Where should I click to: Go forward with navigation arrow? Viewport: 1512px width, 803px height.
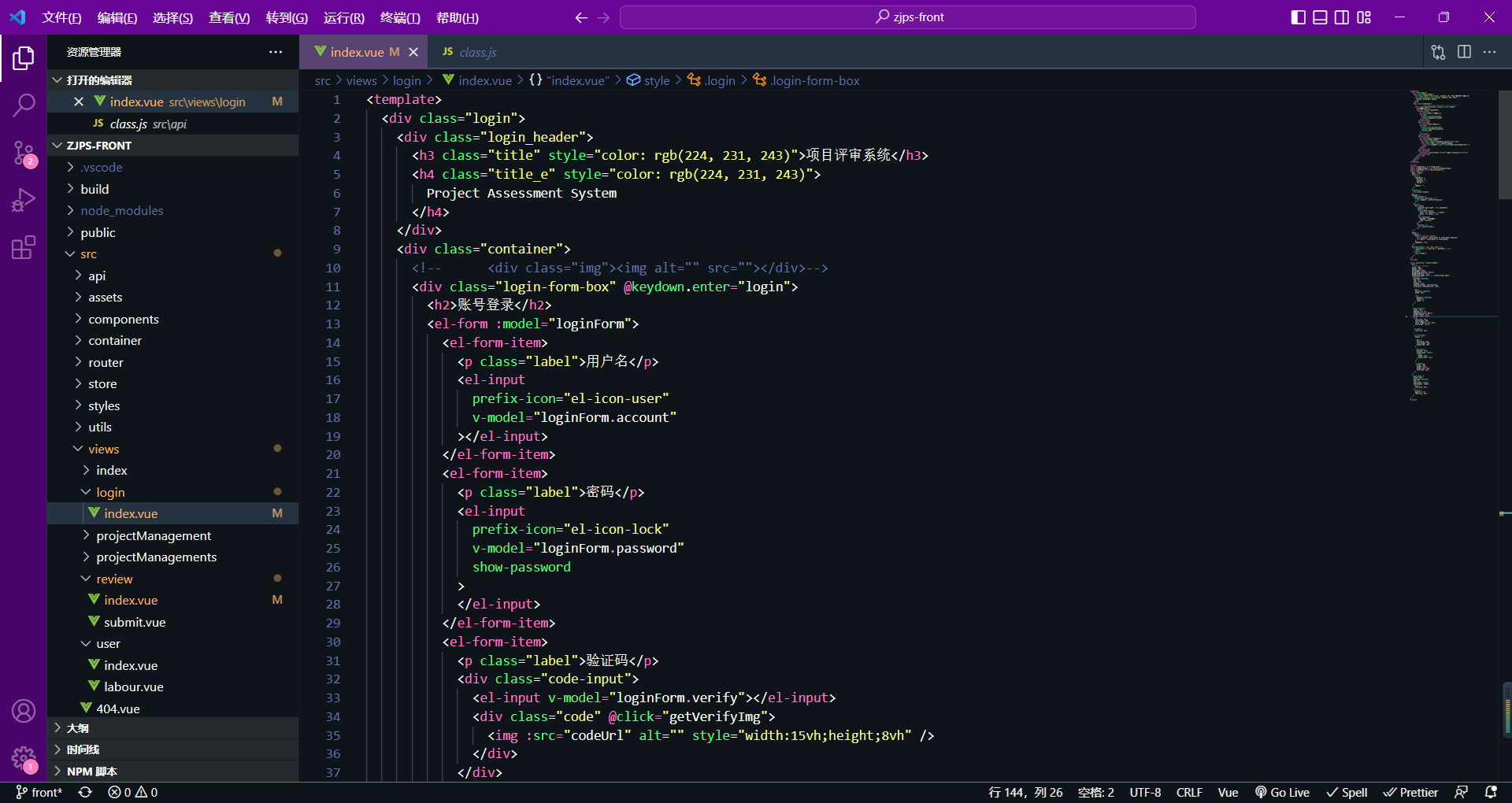tap(604, 17)
